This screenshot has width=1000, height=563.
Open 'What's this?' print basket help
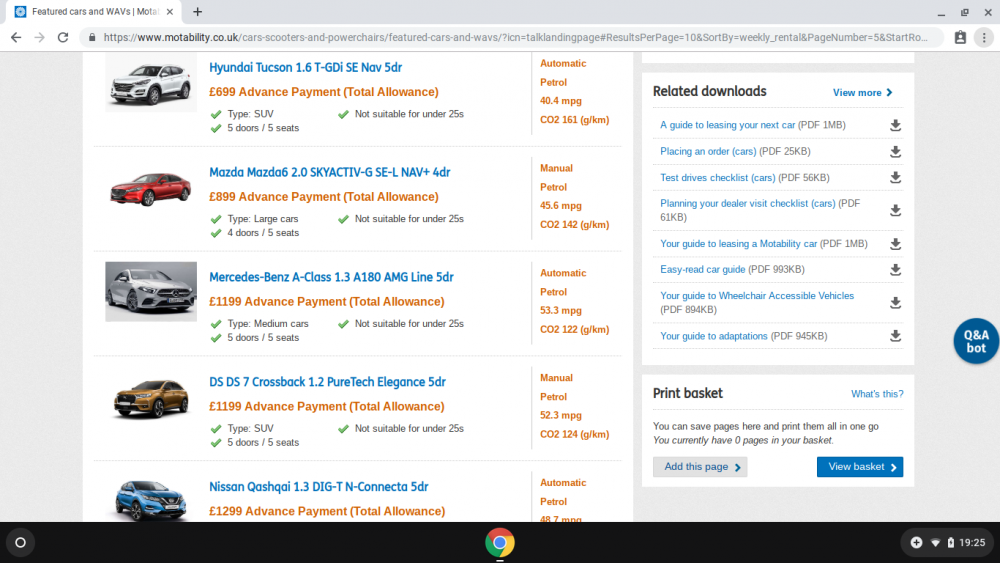(877, 394)
